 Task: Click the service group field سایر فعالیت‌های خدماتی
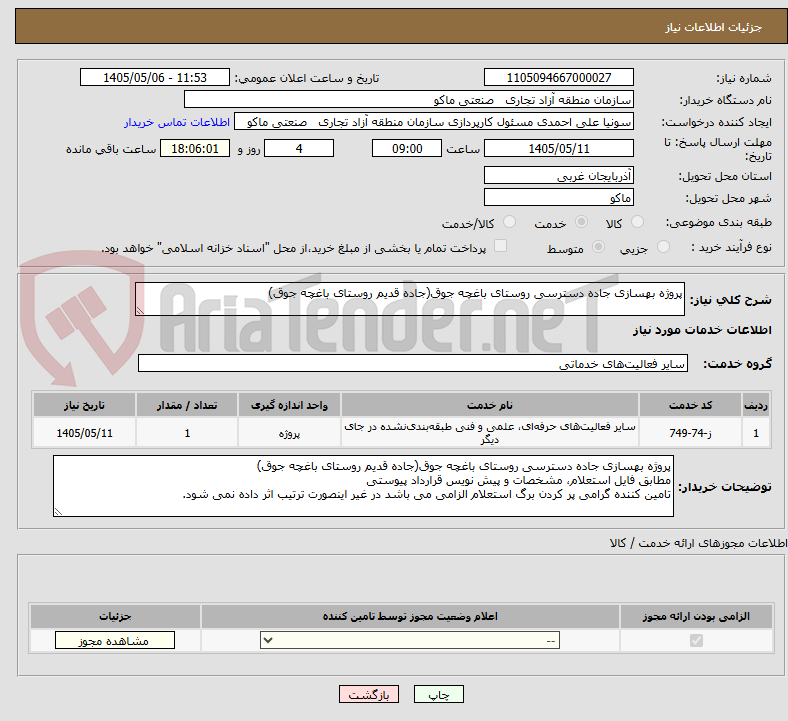[413, 363]
